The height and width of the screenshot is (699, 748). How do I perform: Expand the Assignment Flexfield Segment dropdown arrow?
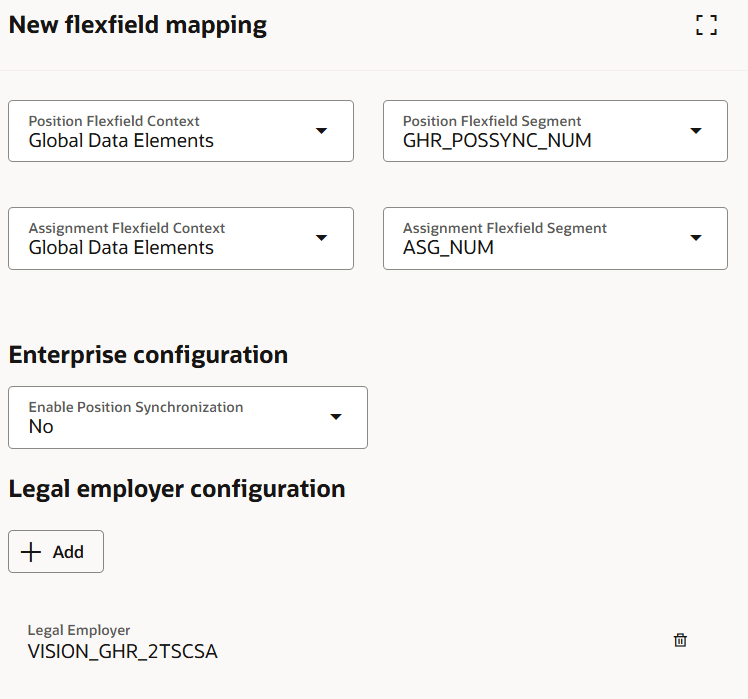(696, 238)
